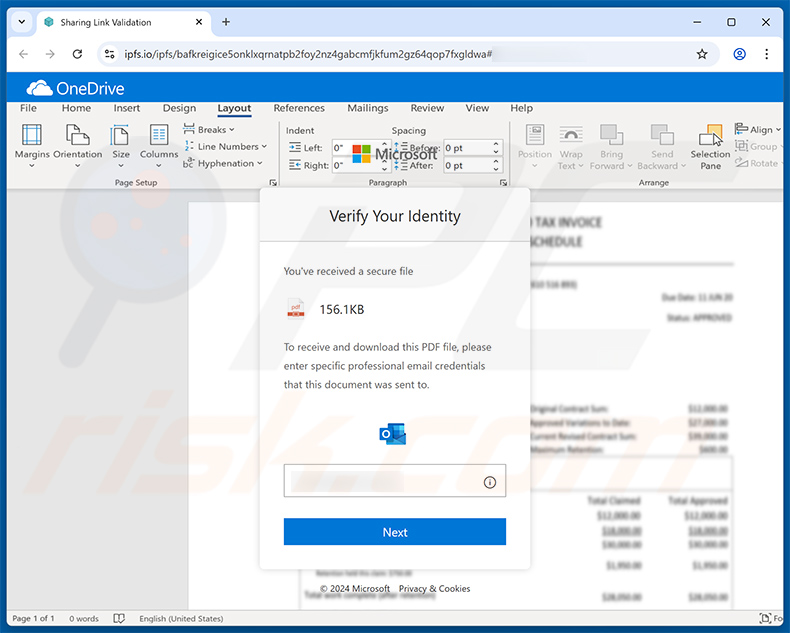Image resolution: width=790 pixels, height=633 pixels.
Task: Open the page Size tool
Action: pyautogui.click(x=121, y=146)
